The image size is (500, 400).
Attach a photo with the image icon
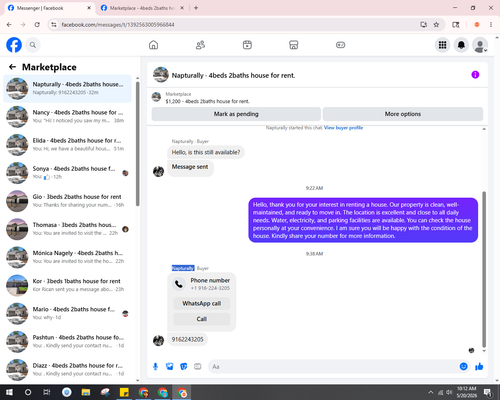170,367
